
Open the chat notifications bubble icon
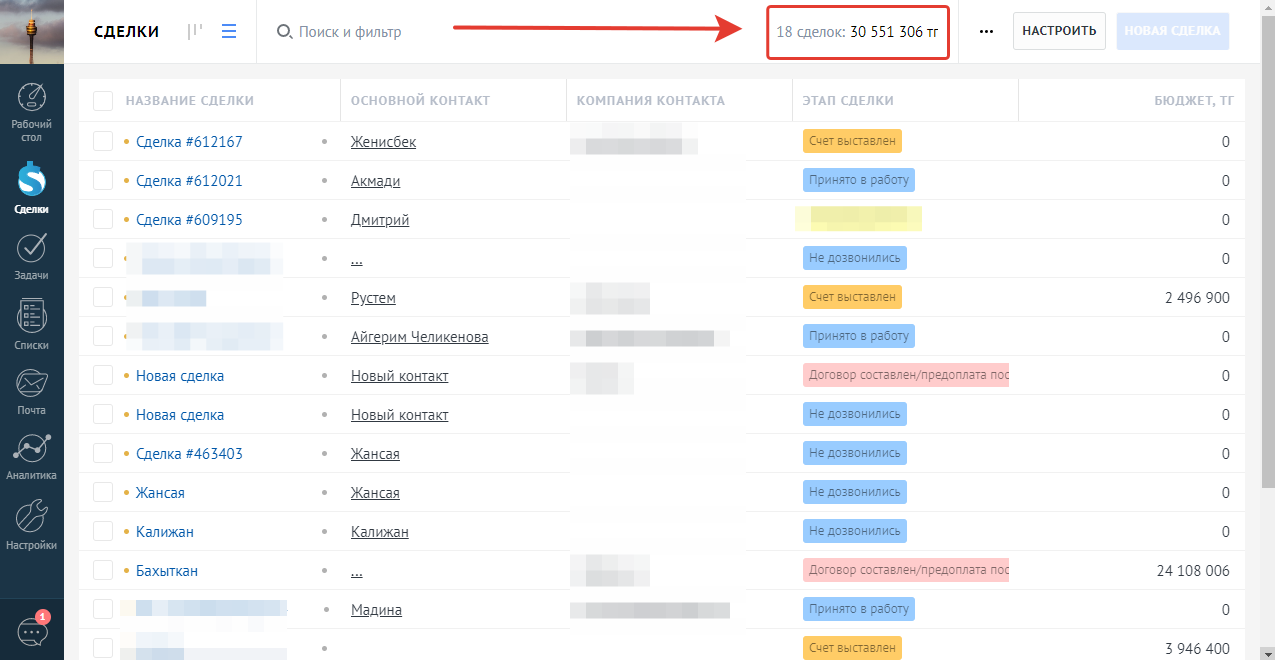click(x=32, y=632)
